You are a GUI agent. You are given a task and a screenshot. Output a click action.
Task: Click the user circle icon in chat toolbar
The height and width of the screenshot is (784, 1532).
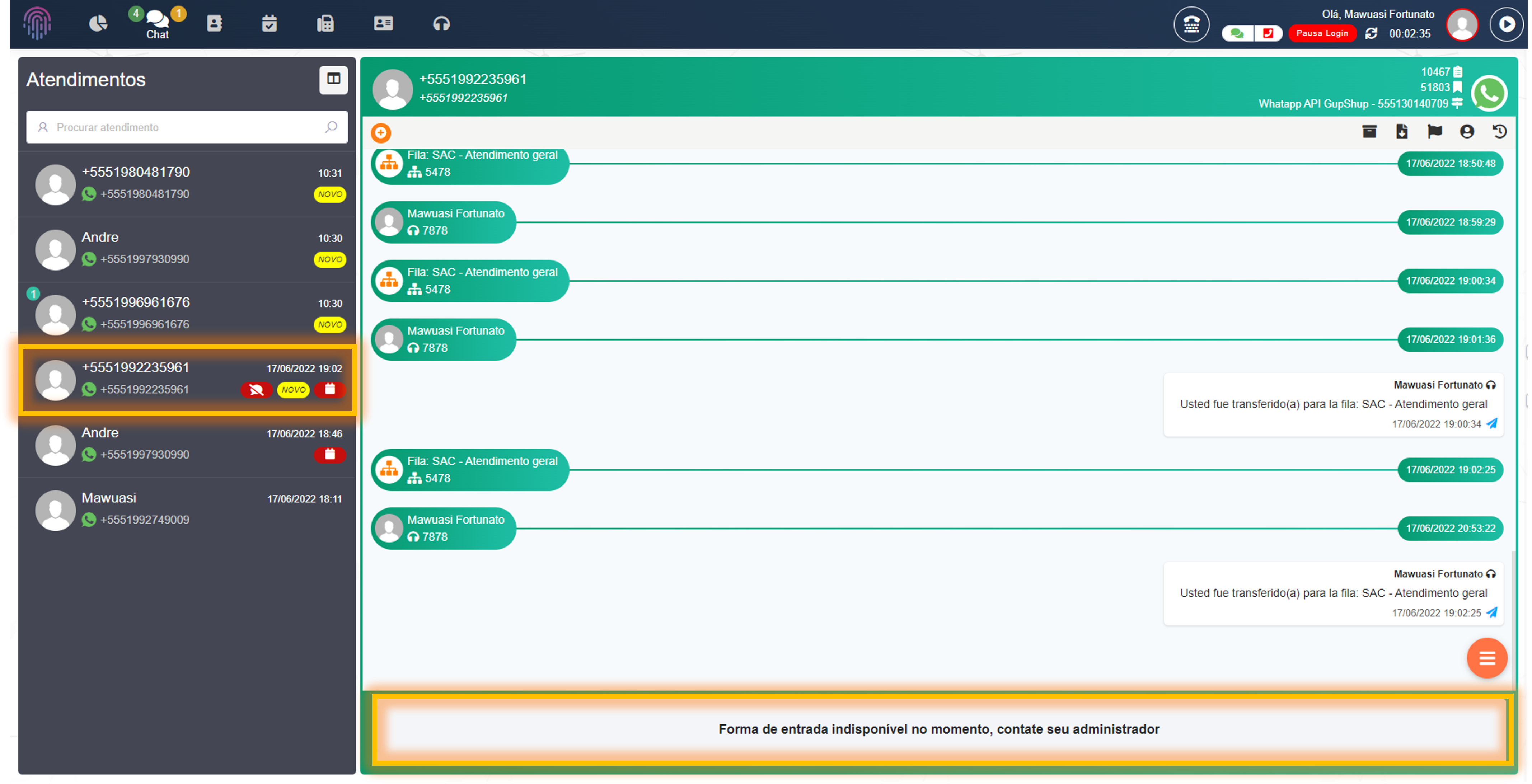(1467, 131)
